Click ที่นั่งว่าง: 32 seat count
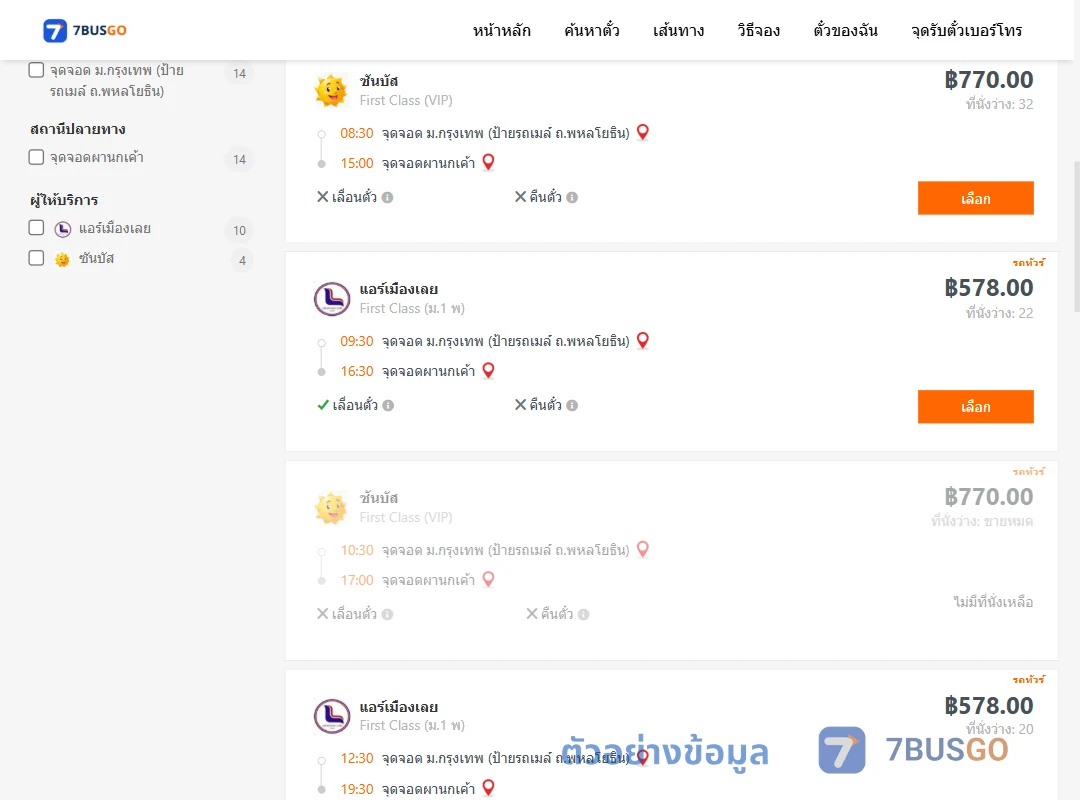Viewport: 1080px width, 800px height. [x=999, y=104]
